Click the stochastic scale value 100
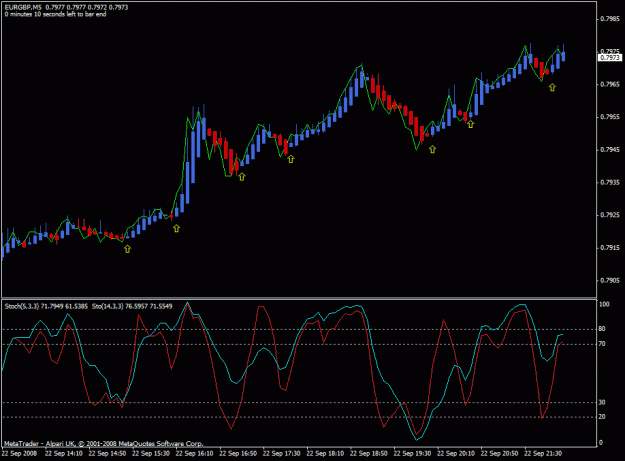Screen dimensions: 625x461 [x=604, y=304]
